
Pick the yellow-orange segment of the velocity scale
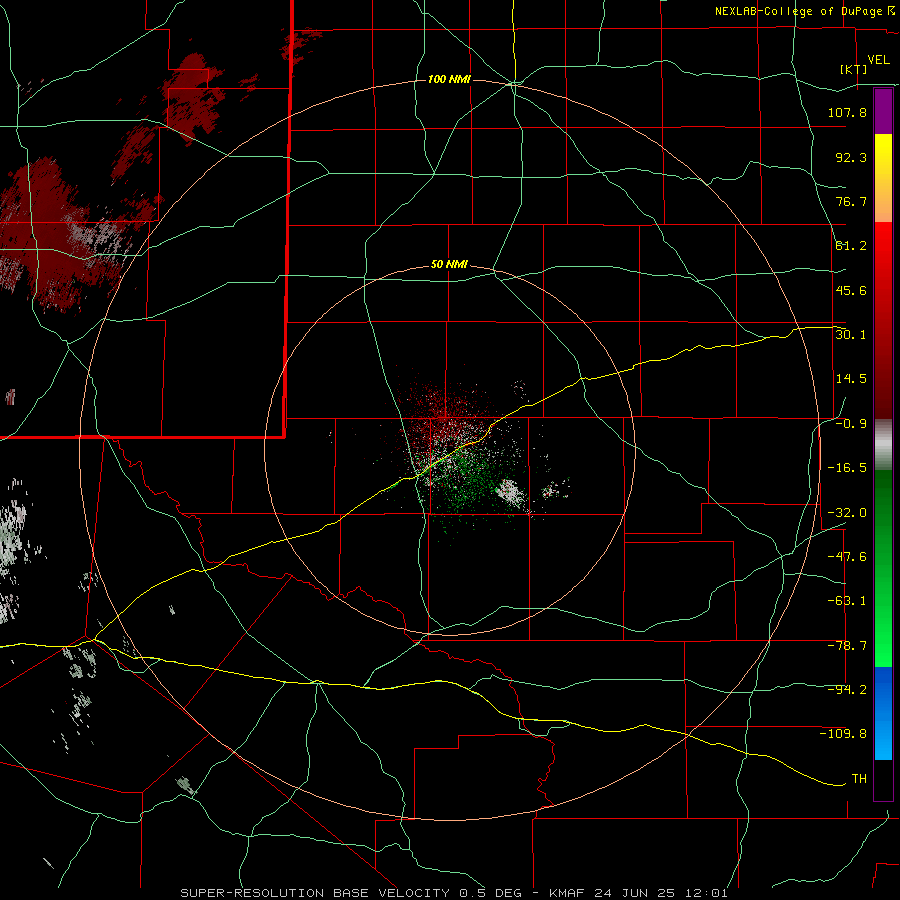pyautogui.click(x=883, y=178)
